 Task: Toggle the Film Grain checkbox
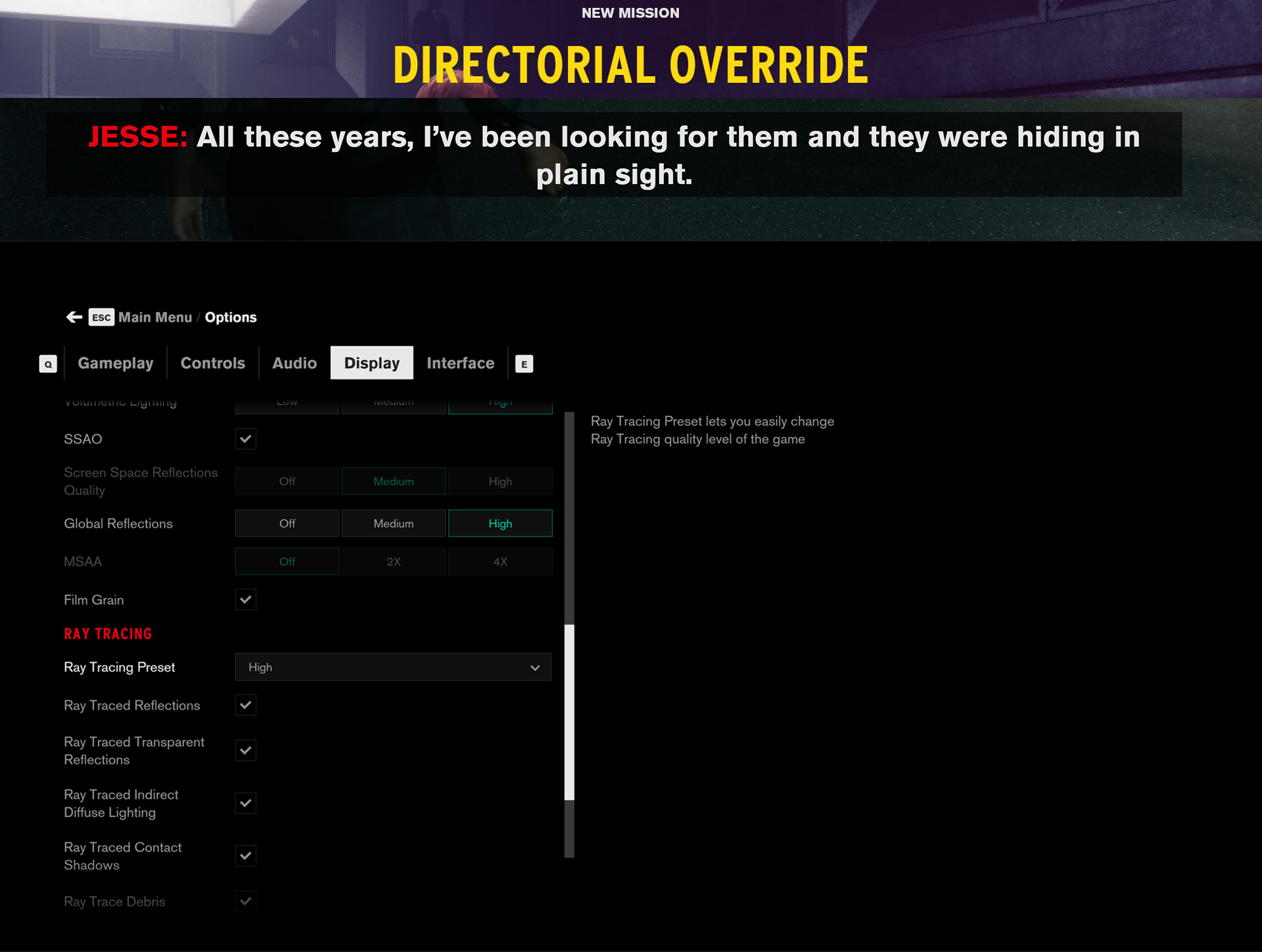point(246,600)
